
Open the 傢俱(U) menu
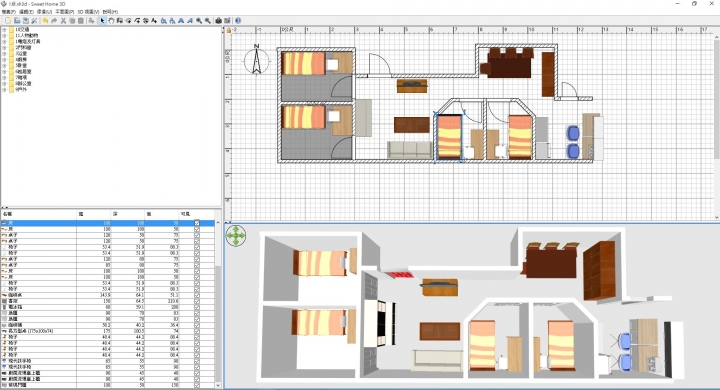[x=44, y=11]
